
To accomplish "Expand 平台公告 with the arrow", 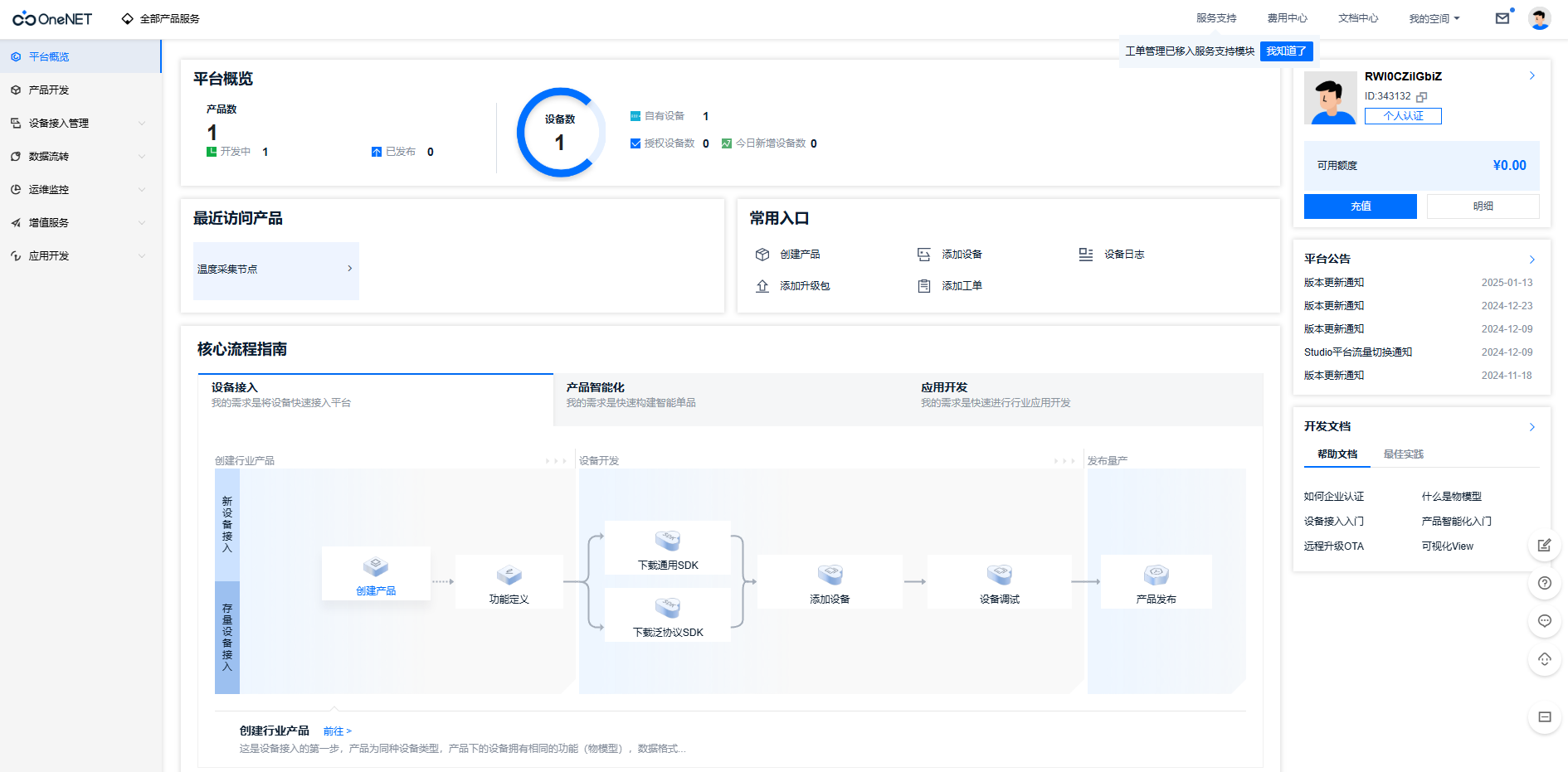I will [1531, 260].
